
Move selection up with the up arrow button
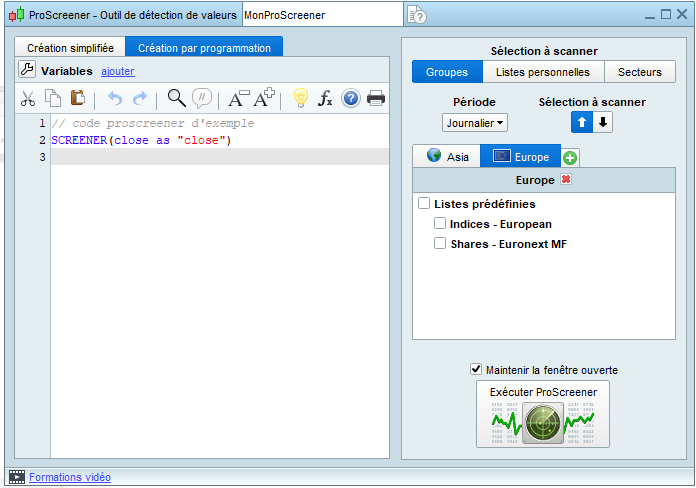tap(581, 122)
